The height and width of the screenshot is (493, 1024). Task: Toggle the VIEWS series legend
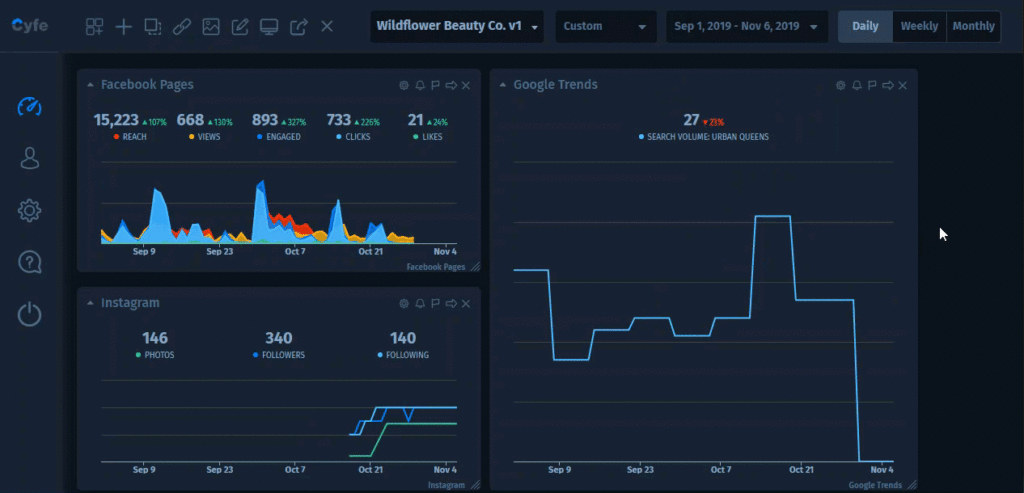coord(204,137)
